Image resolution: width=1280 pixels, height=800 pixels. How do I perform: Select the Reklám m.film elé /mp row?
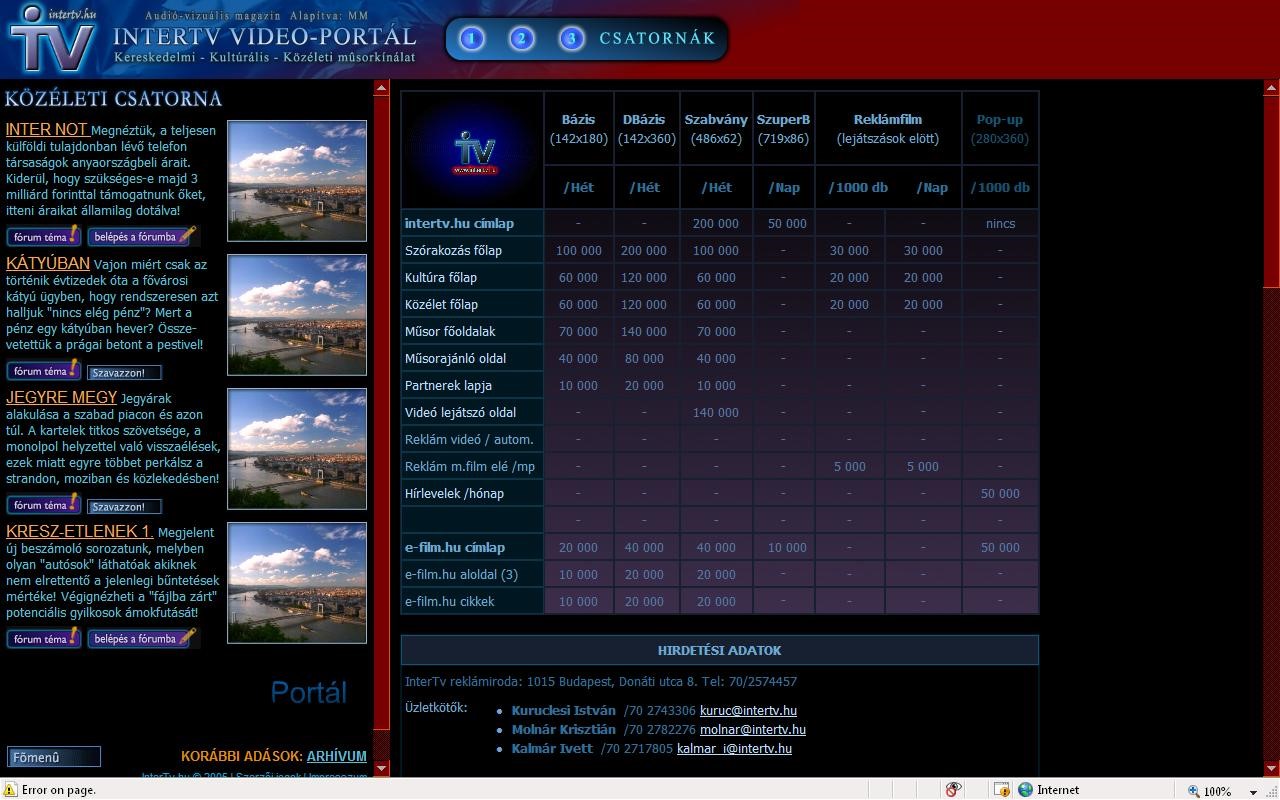pos(470,466)
